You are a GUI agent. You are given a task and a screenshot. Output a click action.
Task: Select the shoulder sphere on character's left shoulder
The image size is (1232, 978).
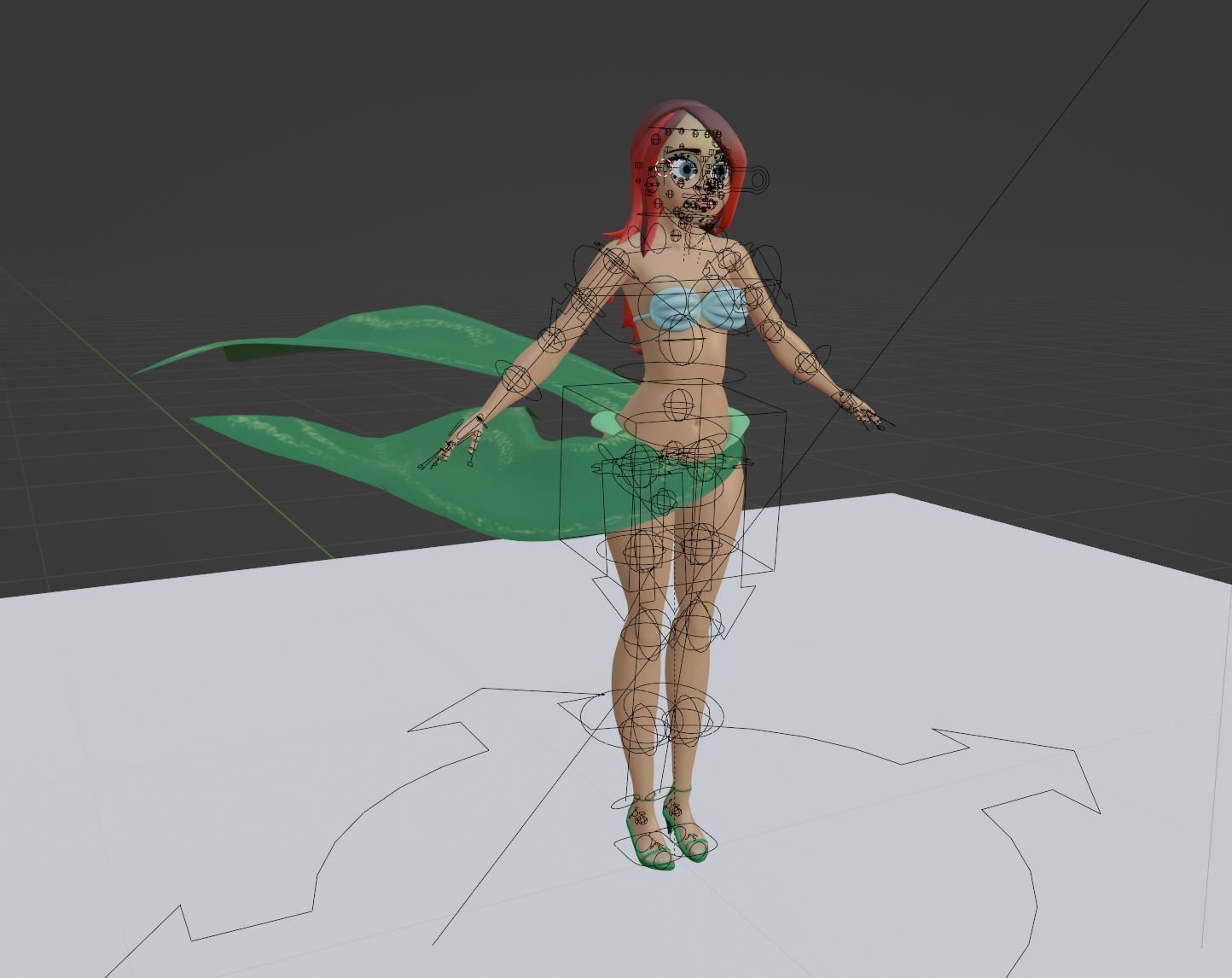[x=729, y=259]
